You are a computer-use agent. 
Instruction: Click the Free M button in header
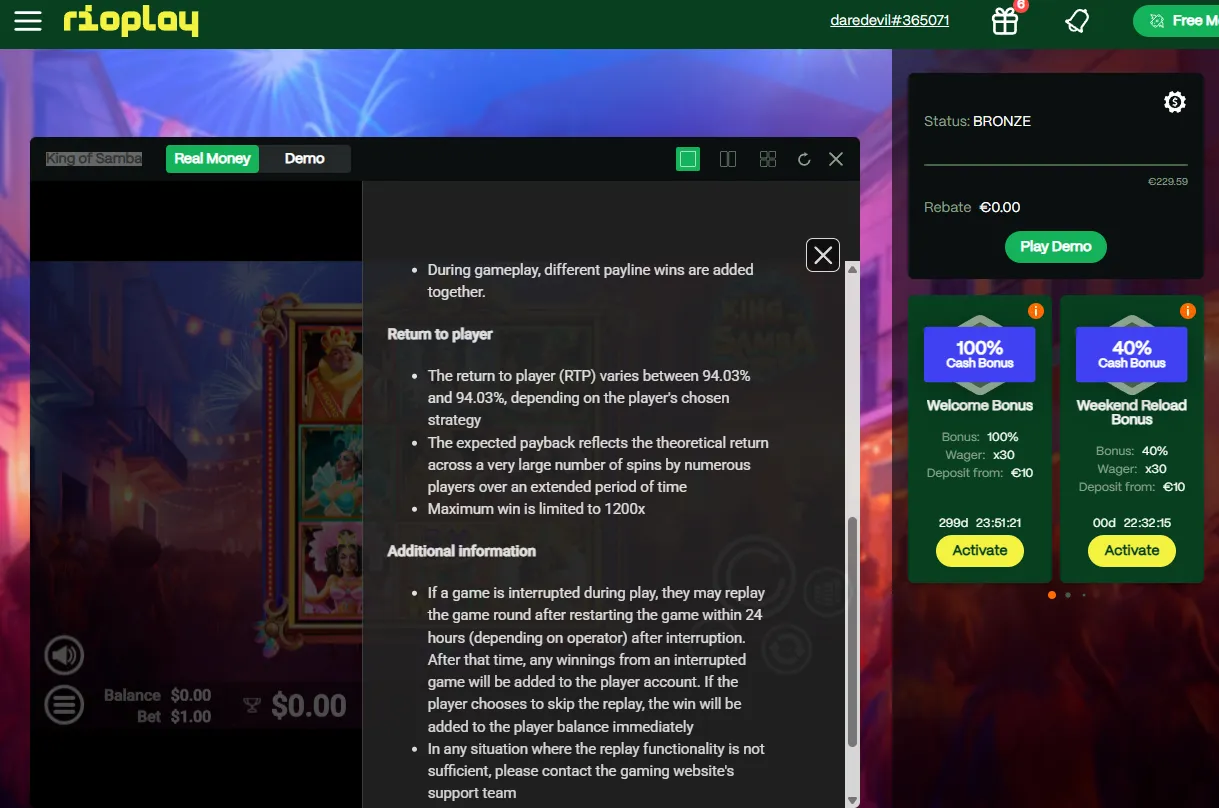1176,20
